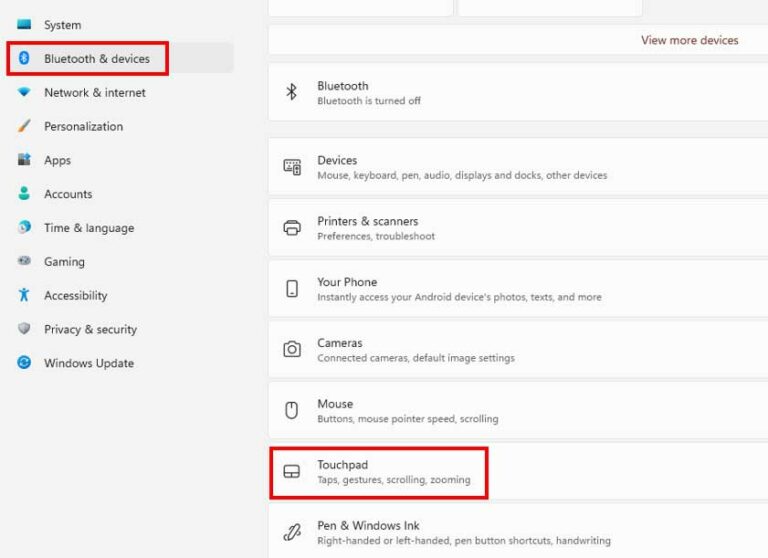Click the Devices keyboard icon
Image resolution: width=768 pixels, height=558 pixels.
coord(292,167)
